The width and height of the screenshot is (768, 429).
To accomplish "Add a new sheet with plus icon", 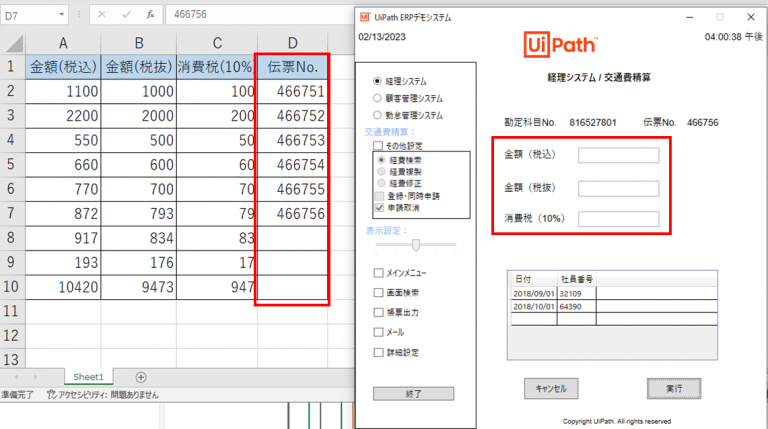I will pyautogui.click(x=141, y=377).
